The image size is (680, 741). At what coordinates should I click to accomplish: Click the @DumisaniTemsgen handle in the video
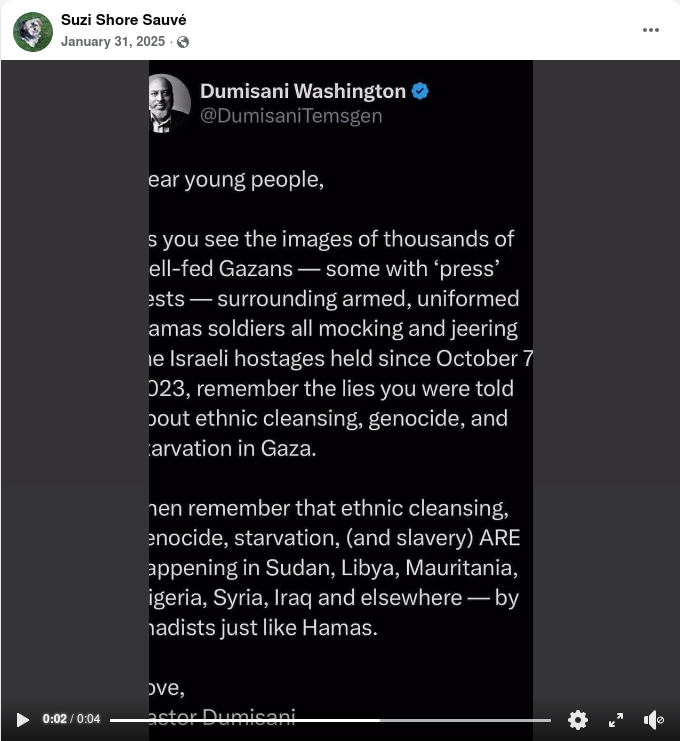291,116
